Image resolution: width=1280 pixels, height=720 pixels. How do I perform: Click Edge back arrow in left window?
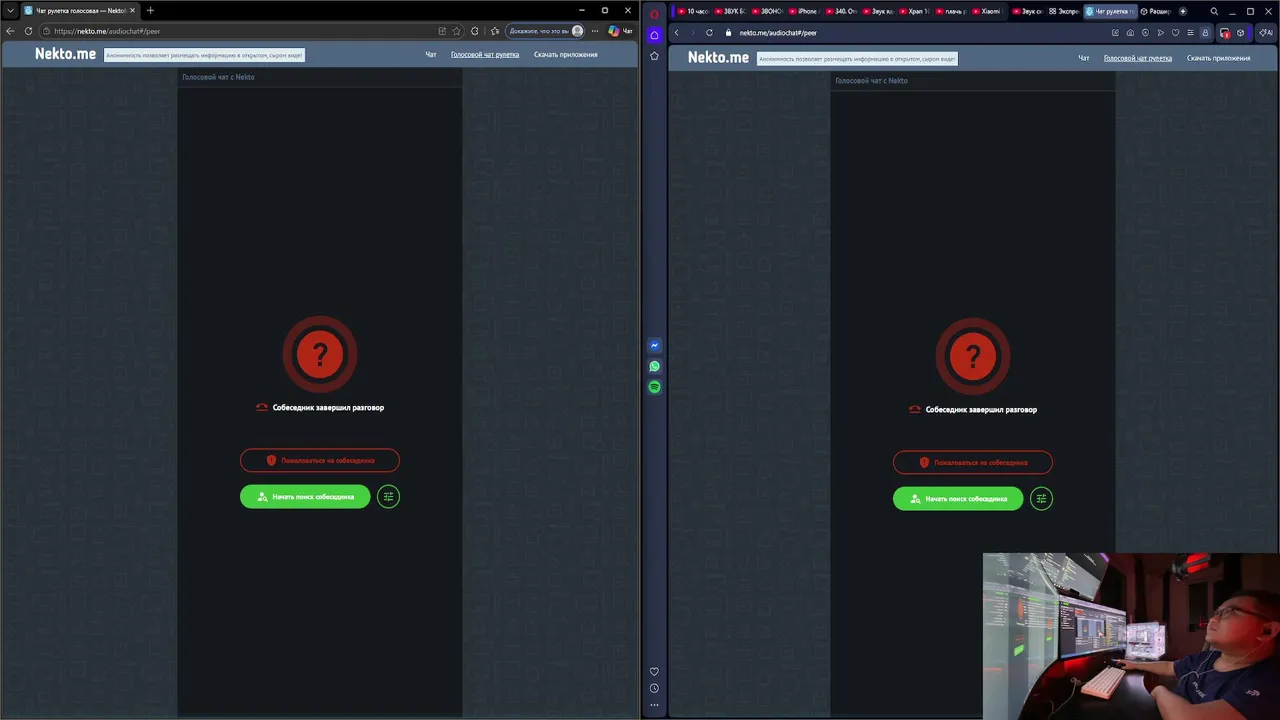tap(10, 31)
